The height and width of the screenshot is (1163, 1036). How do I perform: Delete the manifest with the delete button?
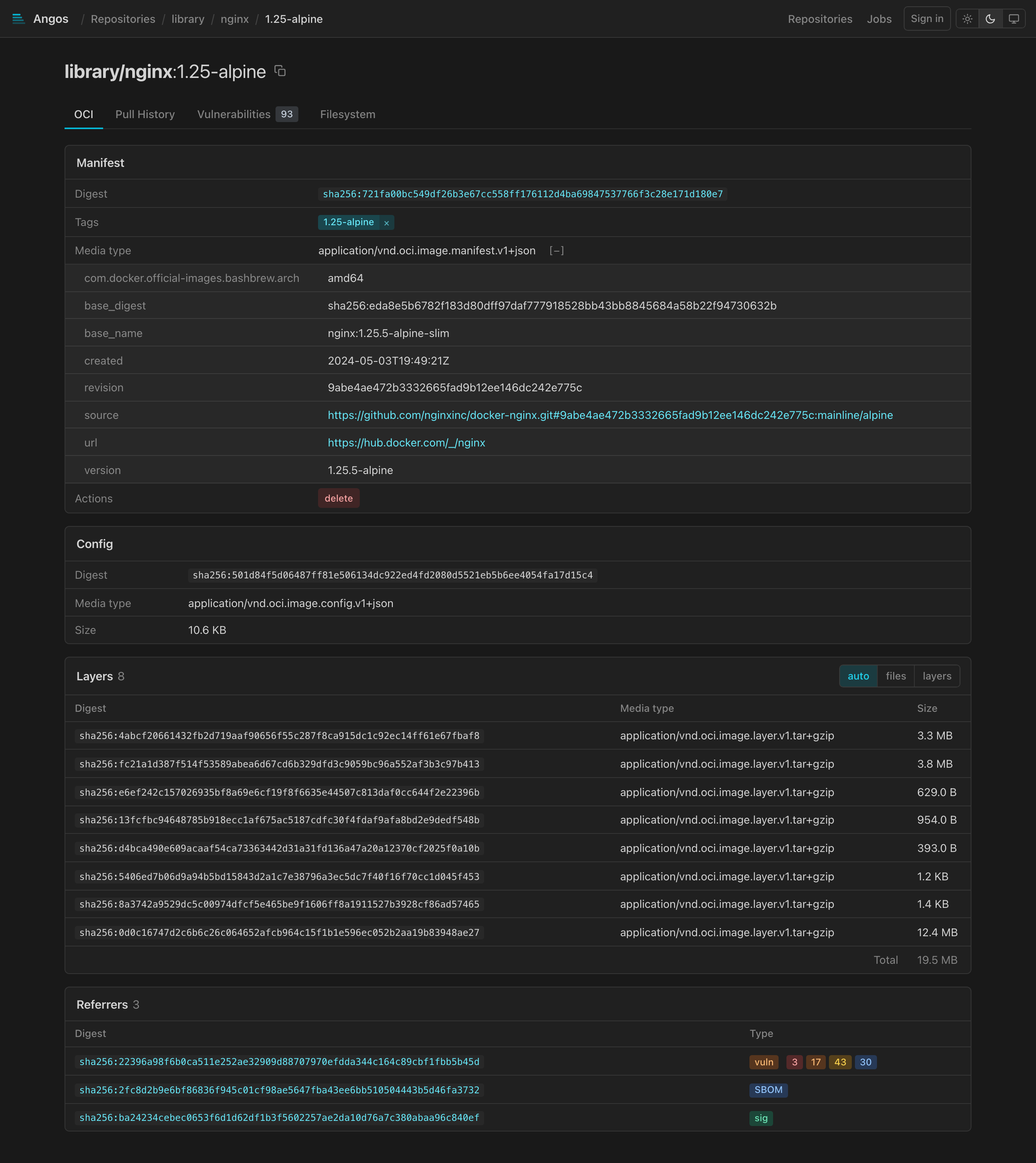(x=339, y=498)
